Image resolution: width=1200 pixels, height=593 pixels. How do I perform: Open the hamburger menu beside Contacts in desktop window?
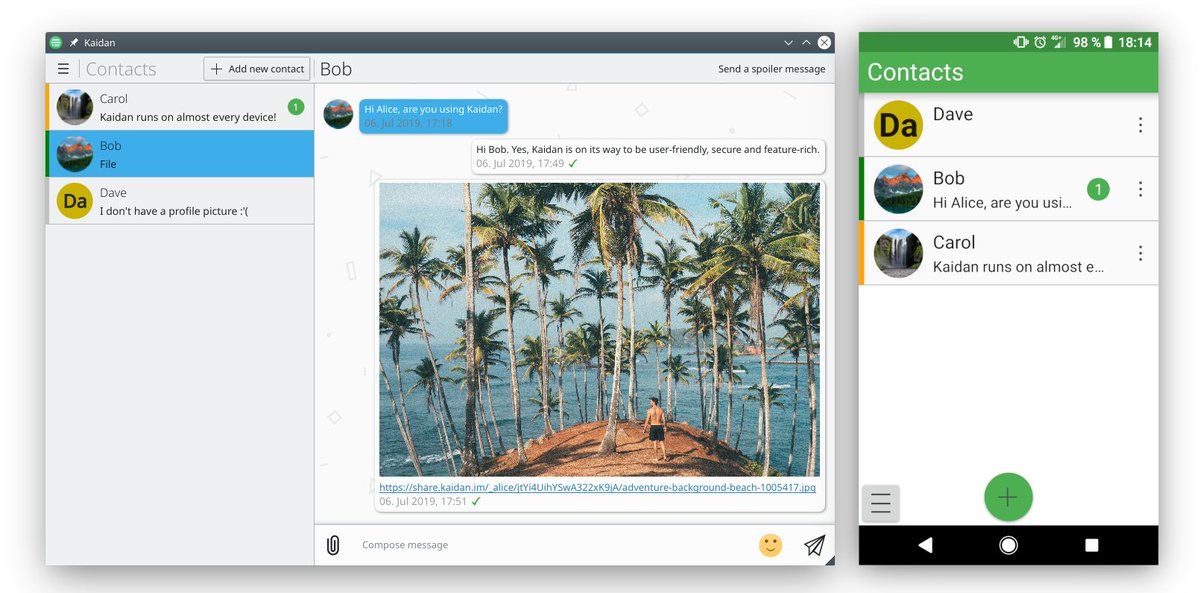[x=63, y=69]
